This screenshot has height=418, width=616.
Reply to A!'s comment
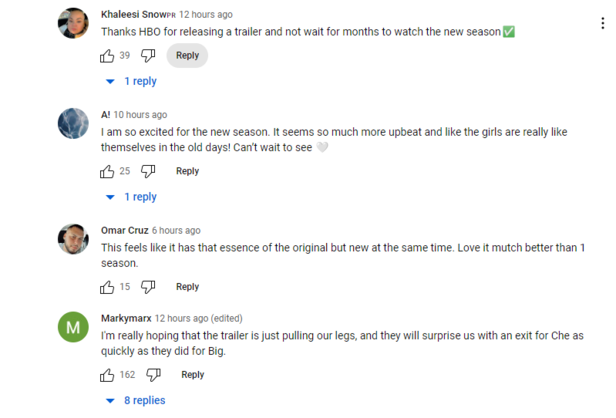click(x=187, y=171)
